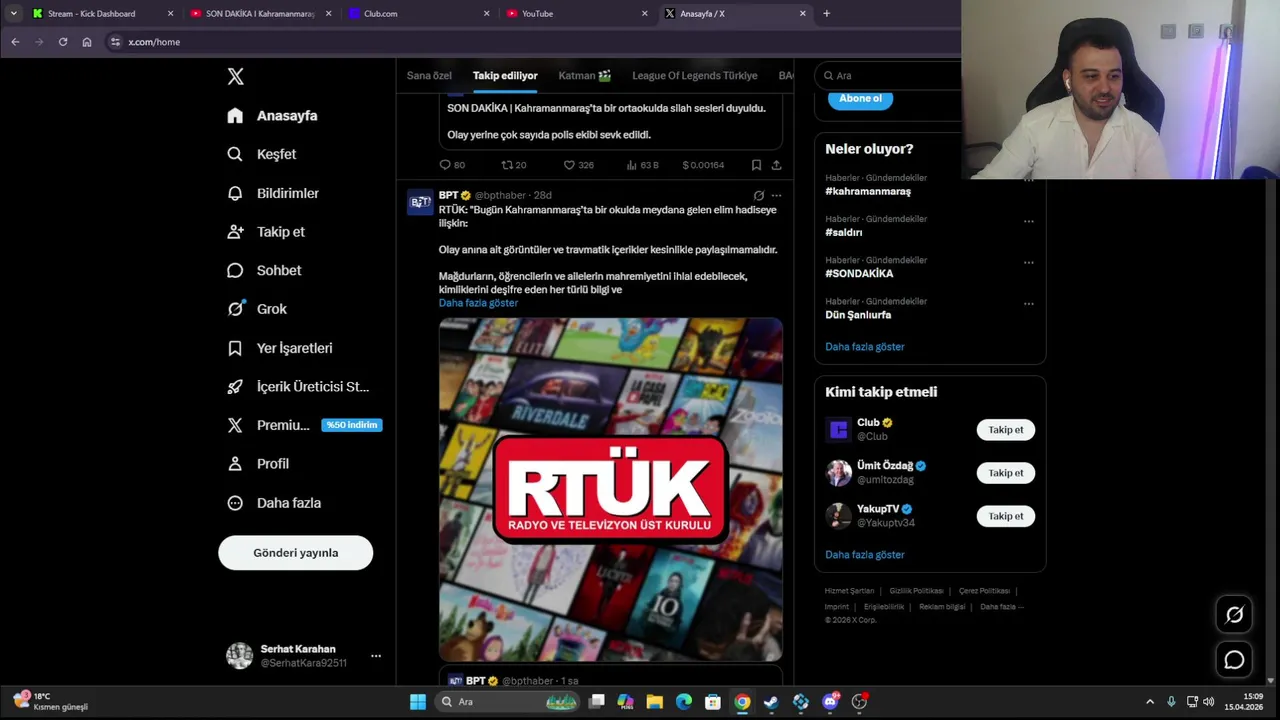
Task: Follow Ümit Özdağ account
Action: point(1006,473)
